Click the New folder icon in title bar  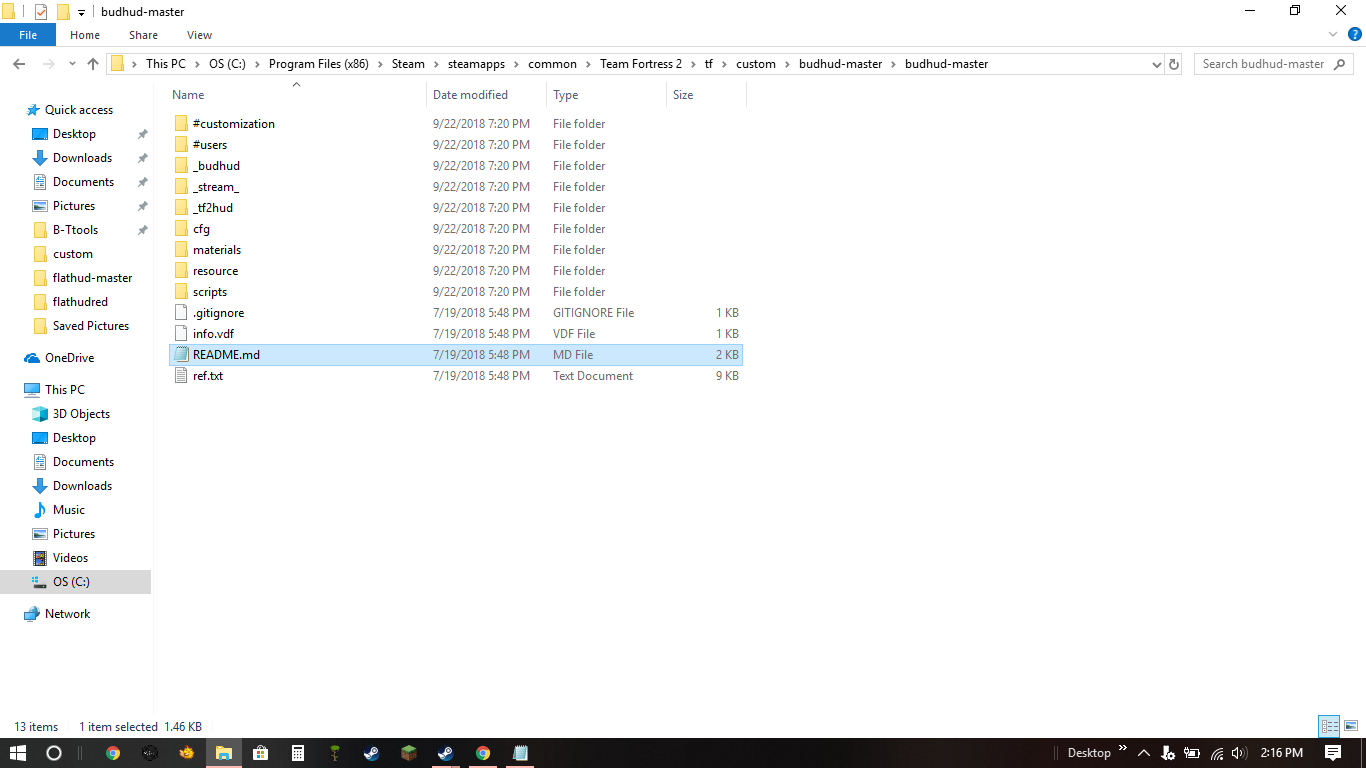63,12
